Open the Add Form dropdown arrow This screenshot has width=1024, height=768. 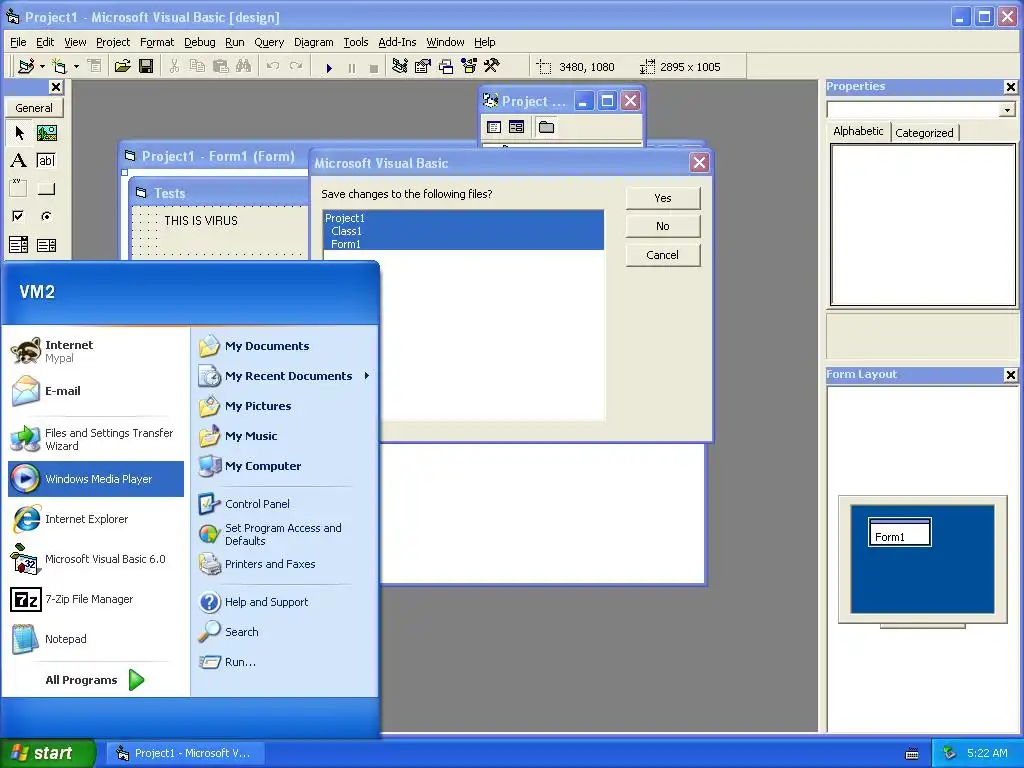coord(76,67)
